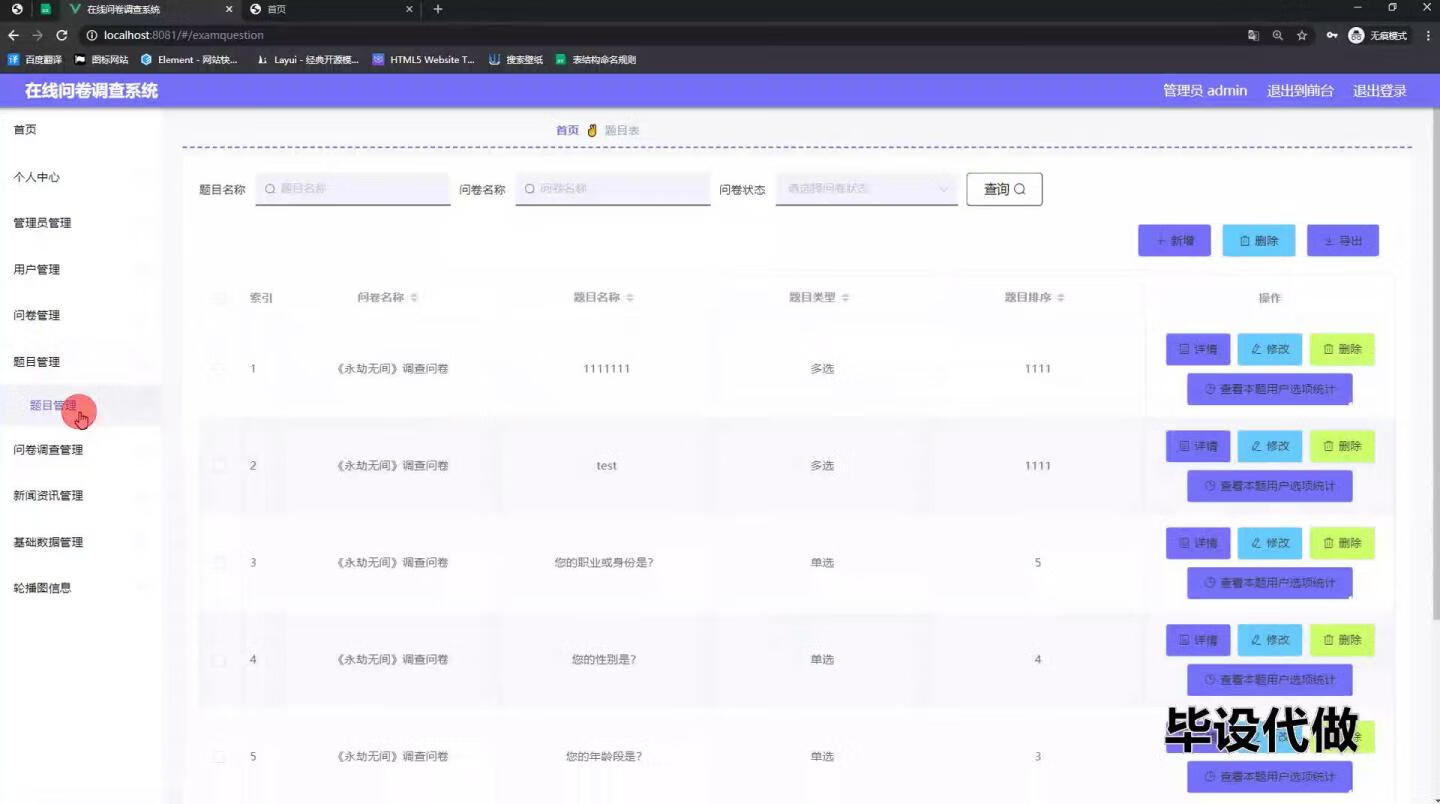Viewport: 1440px width, 804px height.
Task: Close the 在线问卷调查系统 browser tab
Action: point(228,9)
